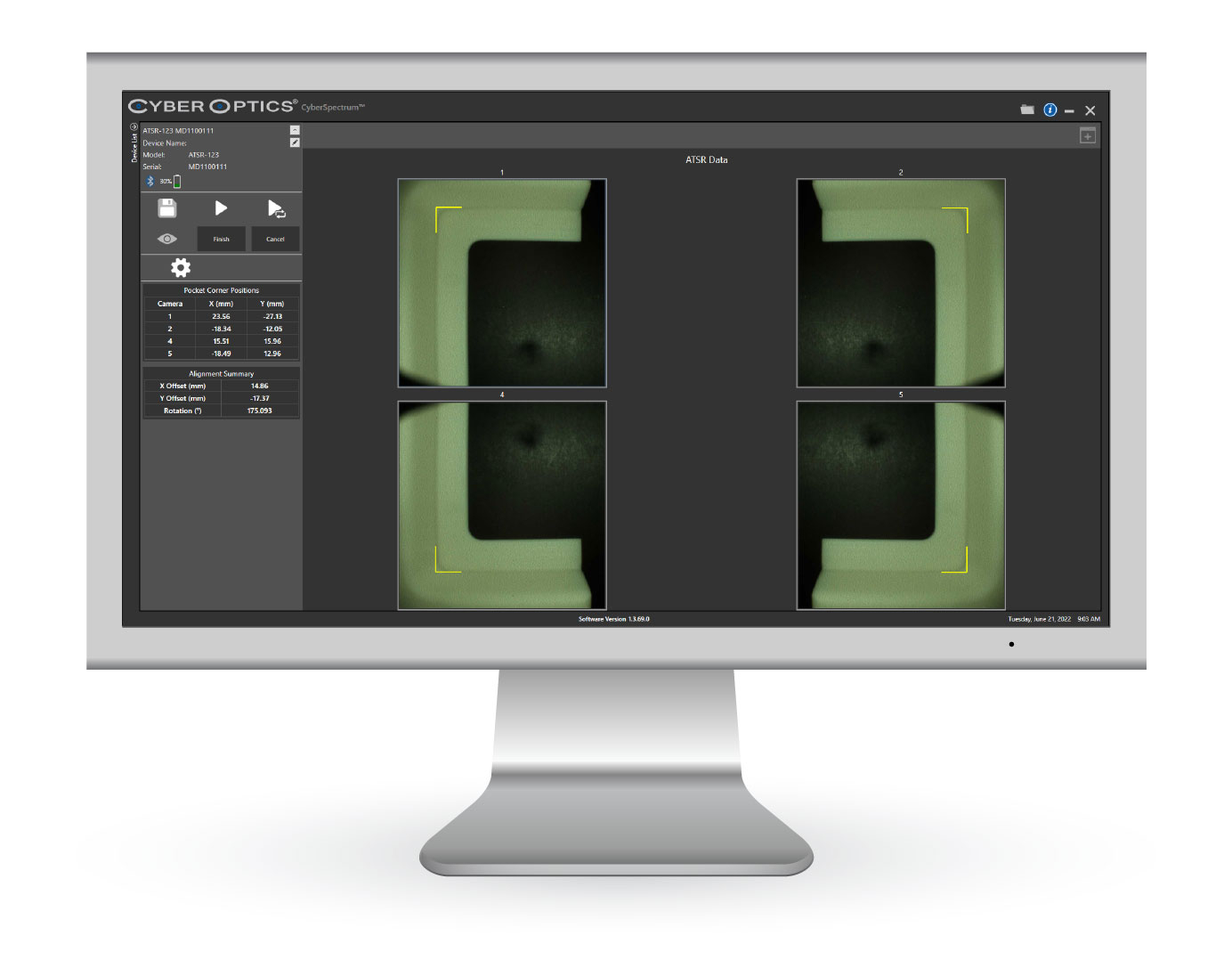Click the Bluetooth connection icon
1232x960 pixels.
pyautogui.click(x=148, y=181)
